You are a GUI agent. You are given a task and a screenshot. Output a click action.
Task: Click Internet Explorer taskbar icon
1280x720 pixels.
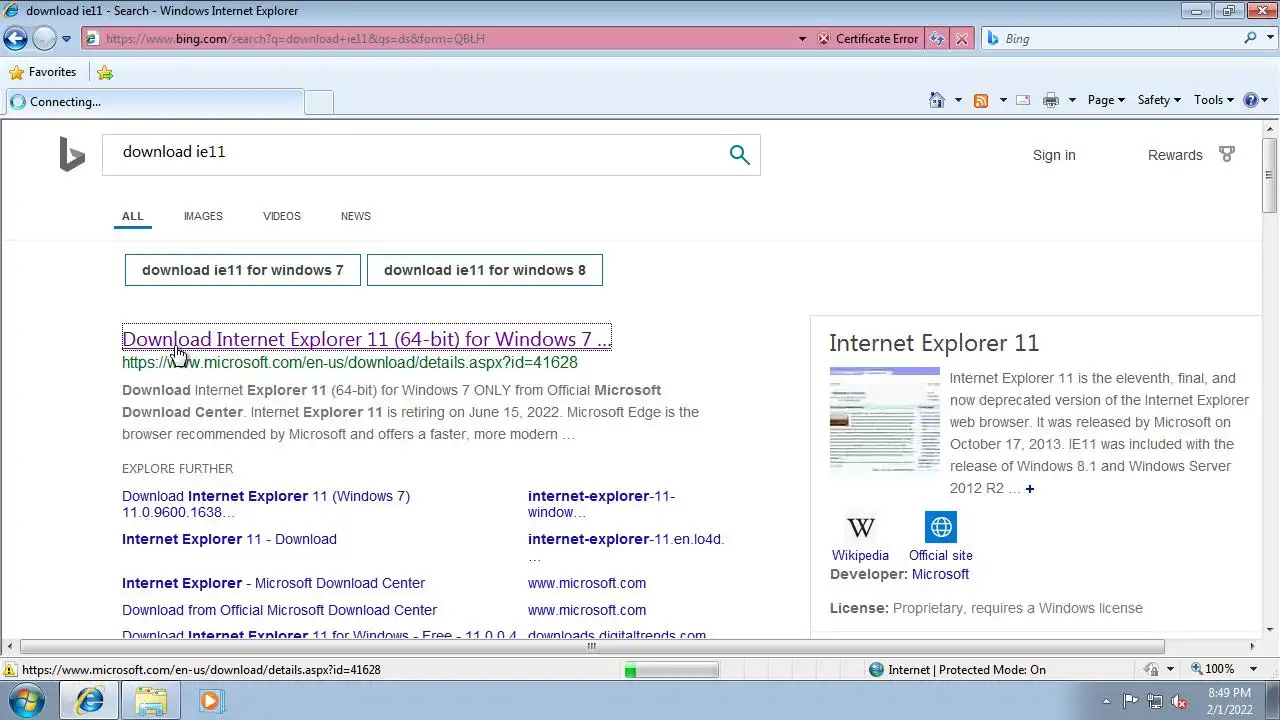point(89,701)
